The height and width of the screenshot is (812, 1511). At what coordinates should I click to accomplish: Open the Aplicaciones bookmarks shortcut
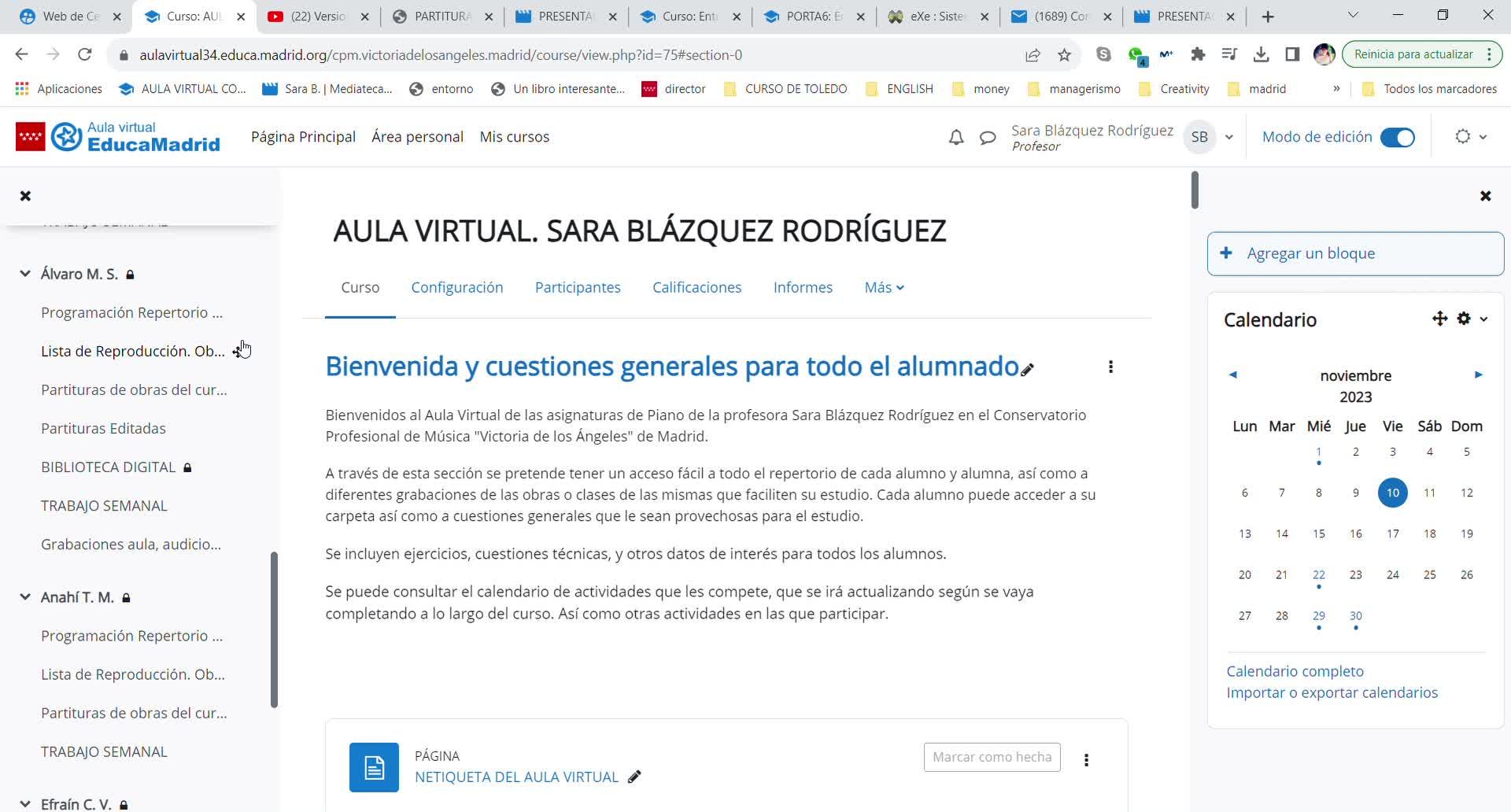(59, 89)
